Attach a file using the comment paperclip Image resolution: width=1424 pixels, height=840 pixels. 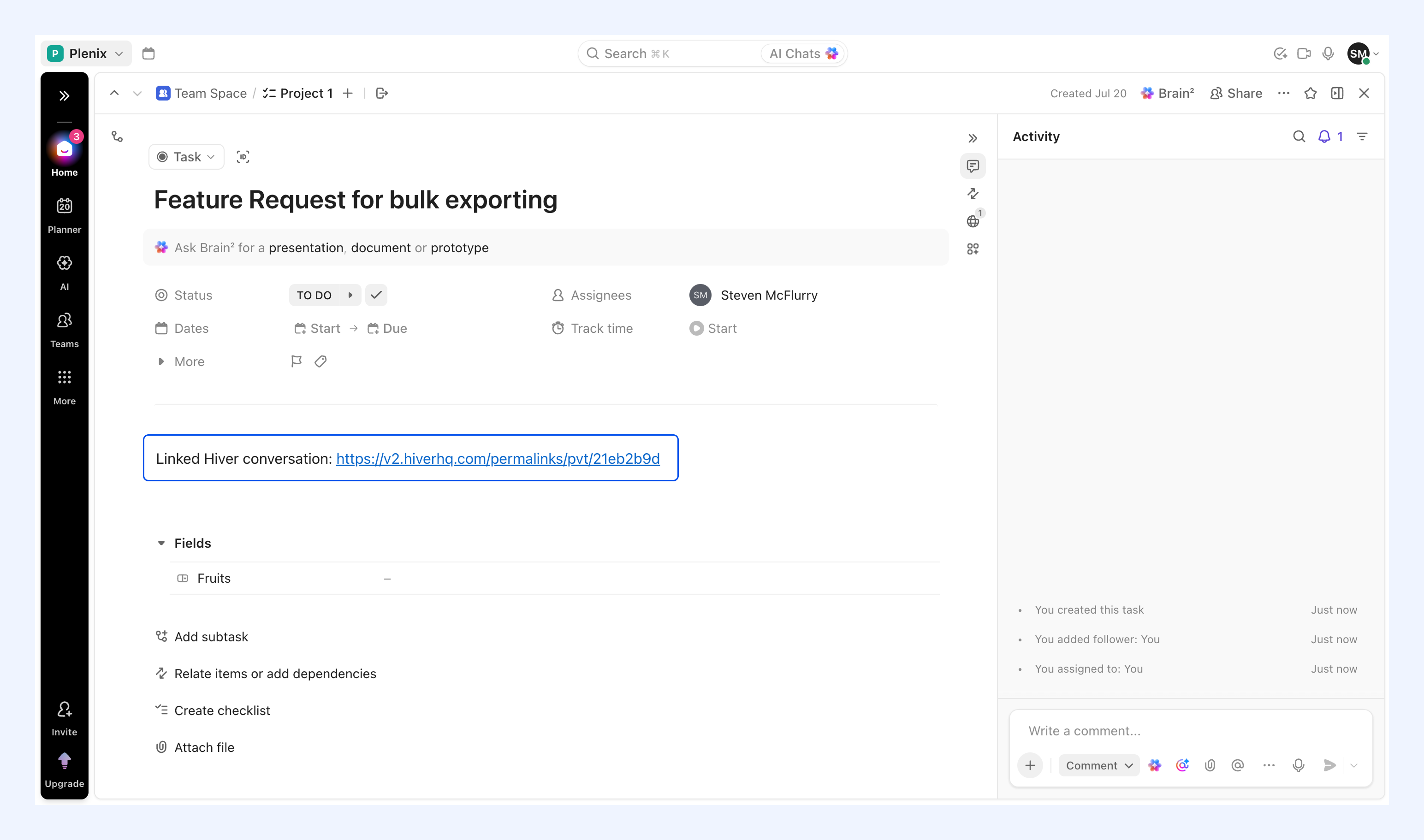pos(1210,765)
